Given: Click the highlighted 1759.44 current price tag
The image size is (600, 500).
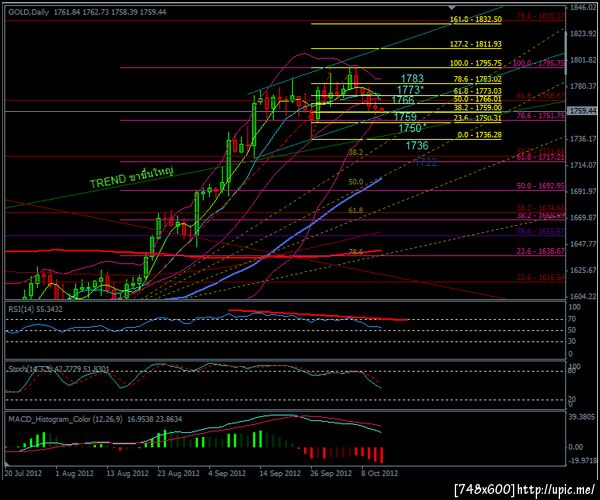Looking at the screenshot, I should [x=582, y=111].
